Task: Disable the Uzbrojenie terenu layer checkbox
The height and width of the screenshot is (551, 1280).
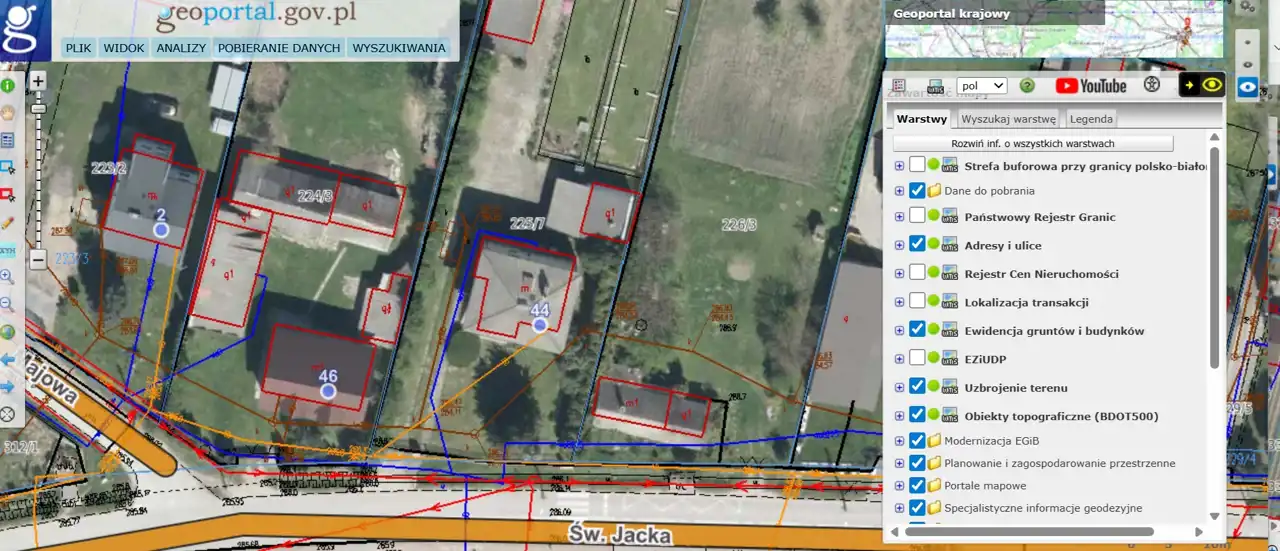Action: pos(917,387)
